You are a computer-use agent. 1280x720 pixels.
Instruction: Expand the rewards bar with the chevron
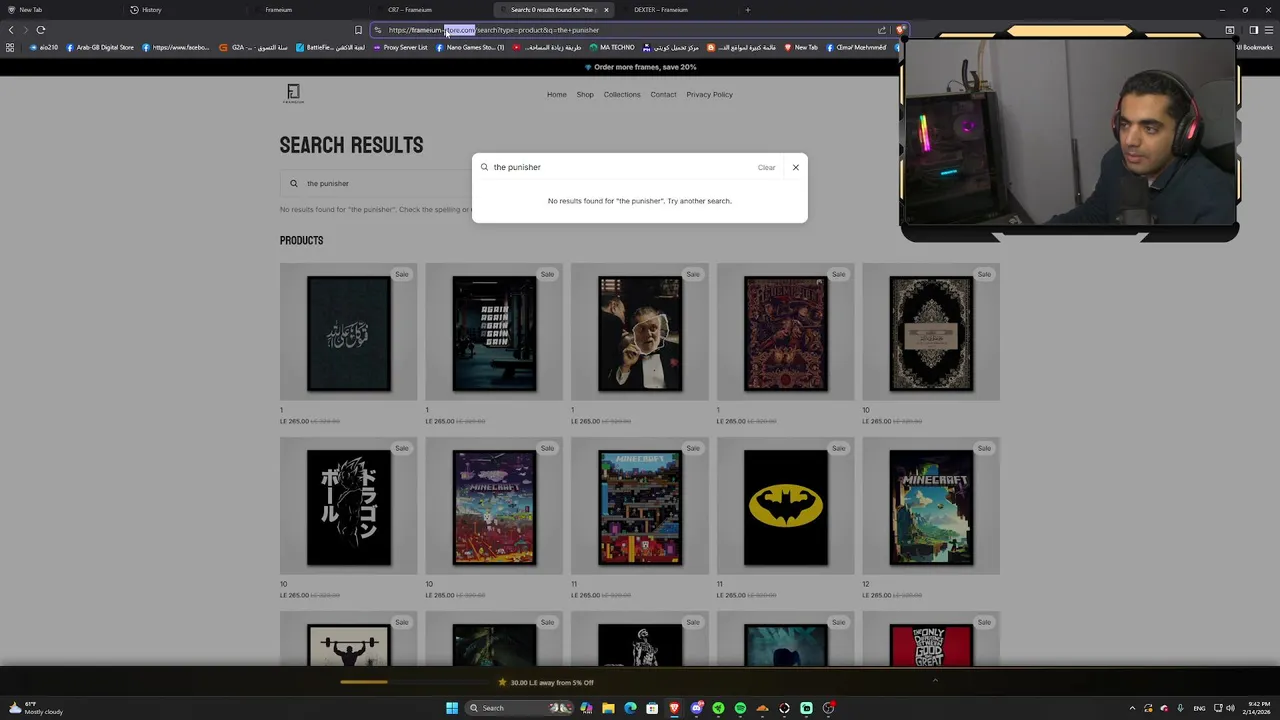click(x=935, y=681)
